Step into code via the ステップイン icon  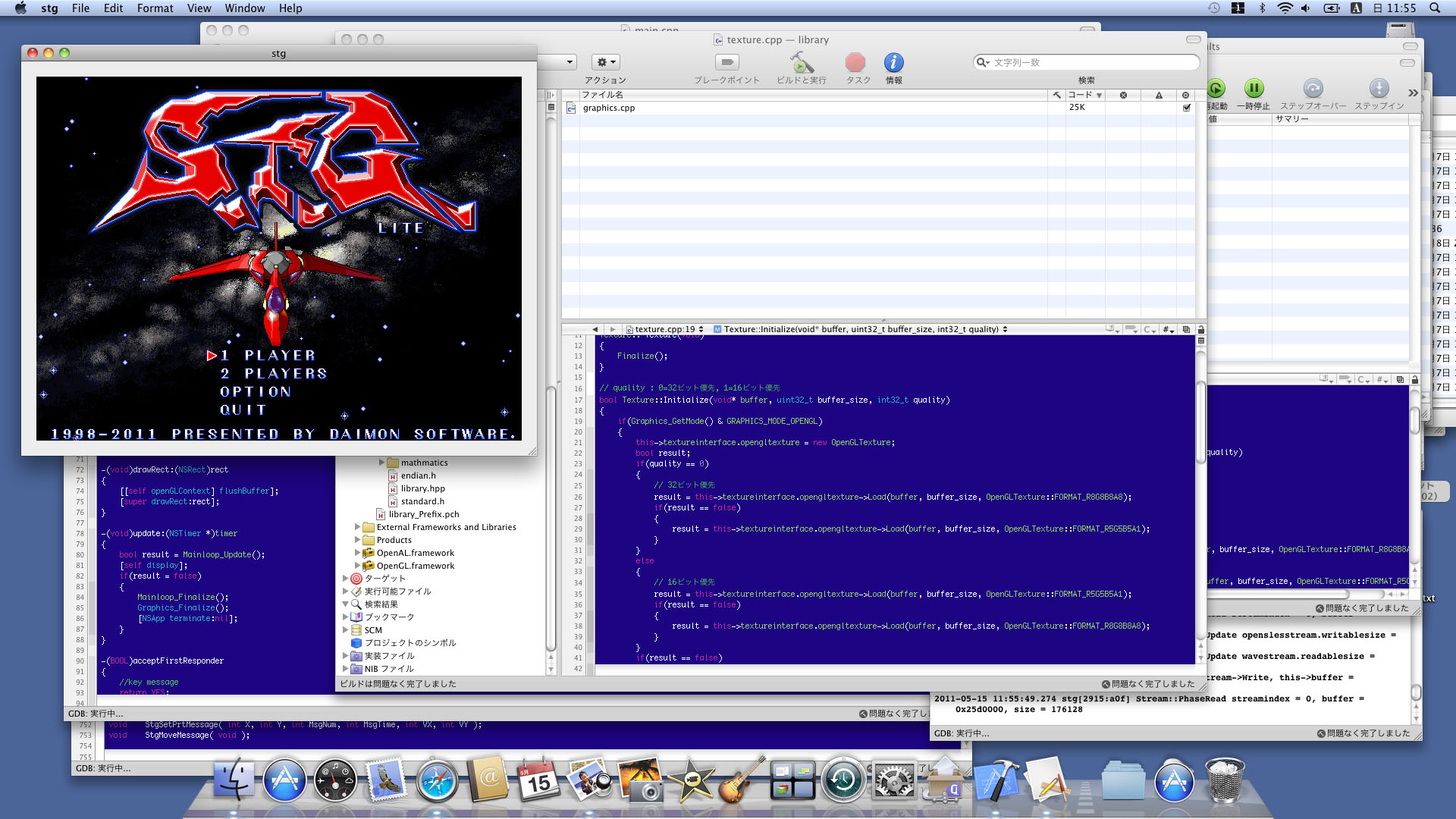[x=1380, y=87]
